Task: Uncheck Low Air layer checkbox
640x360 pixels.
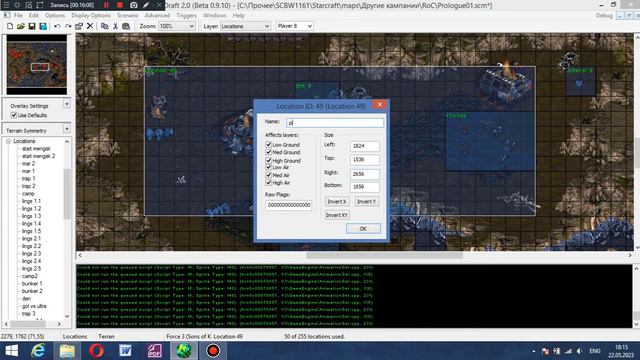Action: pyautogui.click(x=268, y=167)
